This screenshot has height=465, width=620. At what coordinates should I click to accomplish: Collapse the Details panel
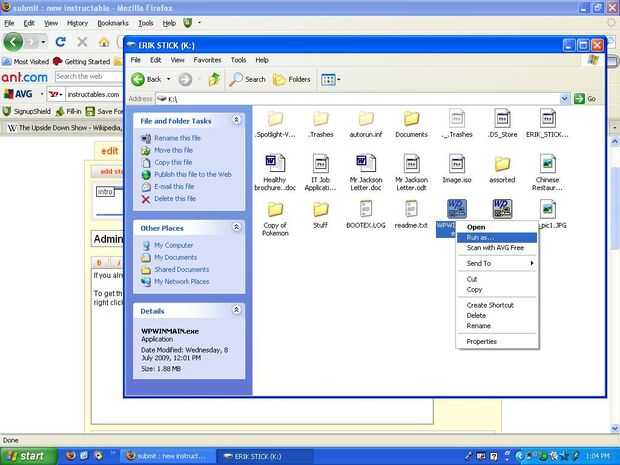point(236,310)
